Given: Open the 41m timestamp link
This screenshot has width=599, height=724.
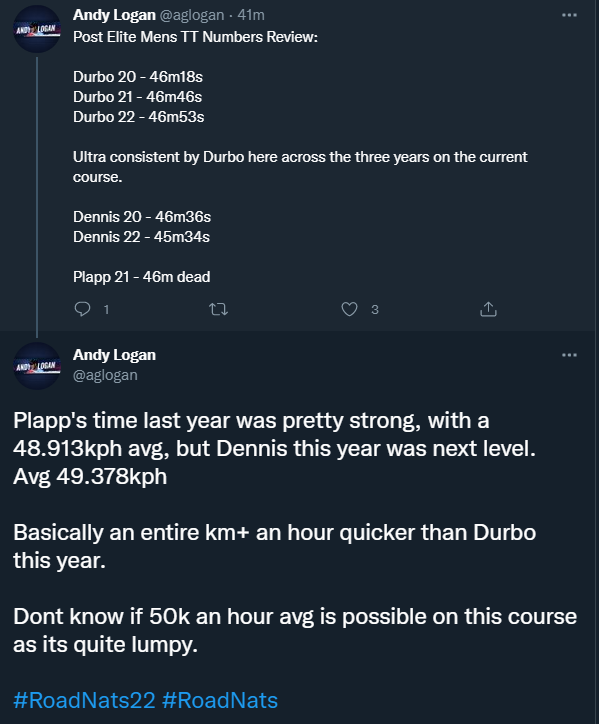Looking at the screenshot, I should coord(251,15).
